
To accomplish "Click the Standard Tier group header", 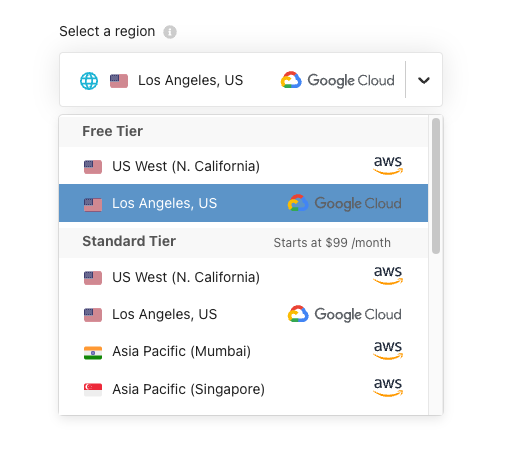I will (243, 242).
